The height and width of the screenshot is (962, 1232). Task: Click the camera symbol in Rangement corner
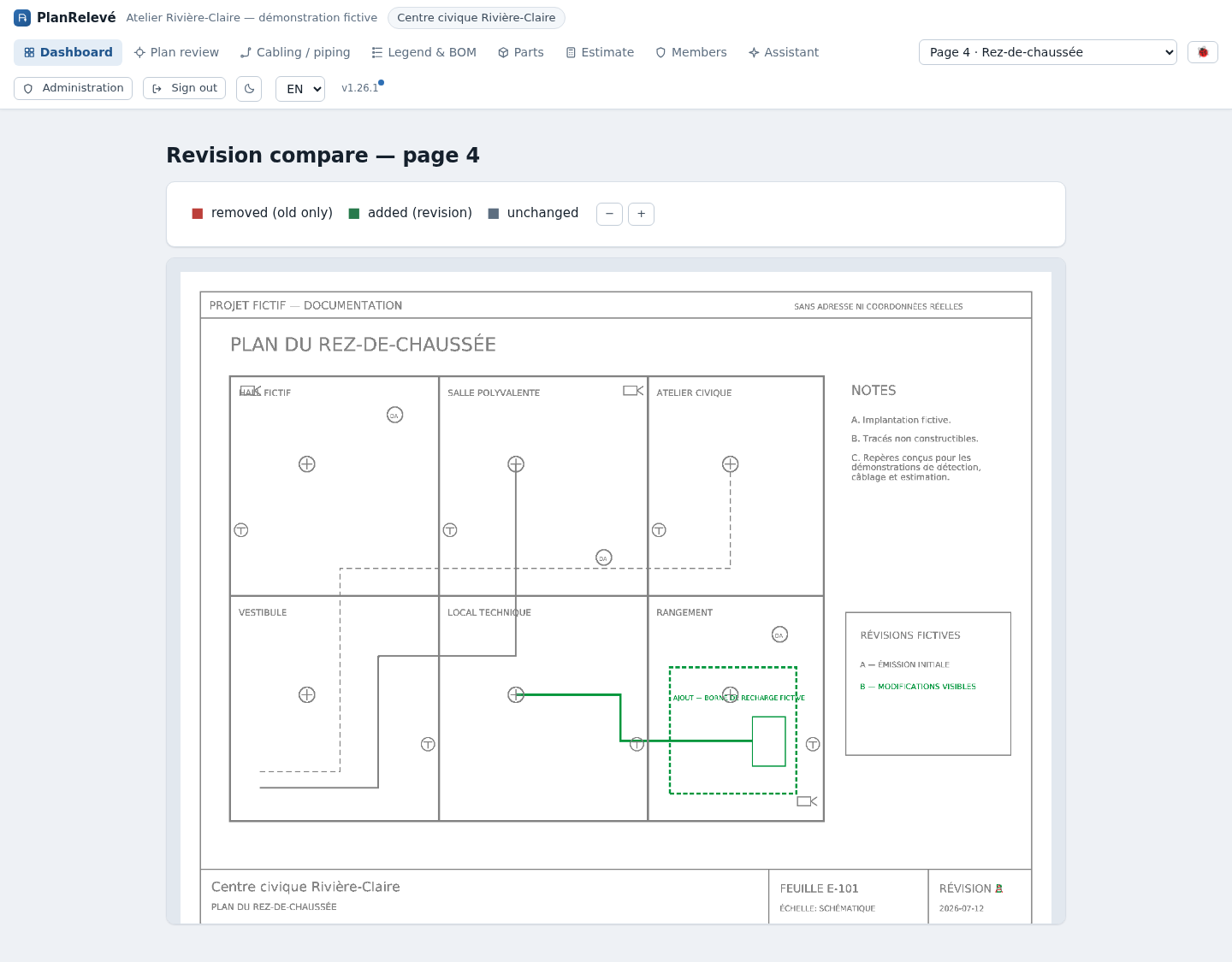(x=807, y=801)
